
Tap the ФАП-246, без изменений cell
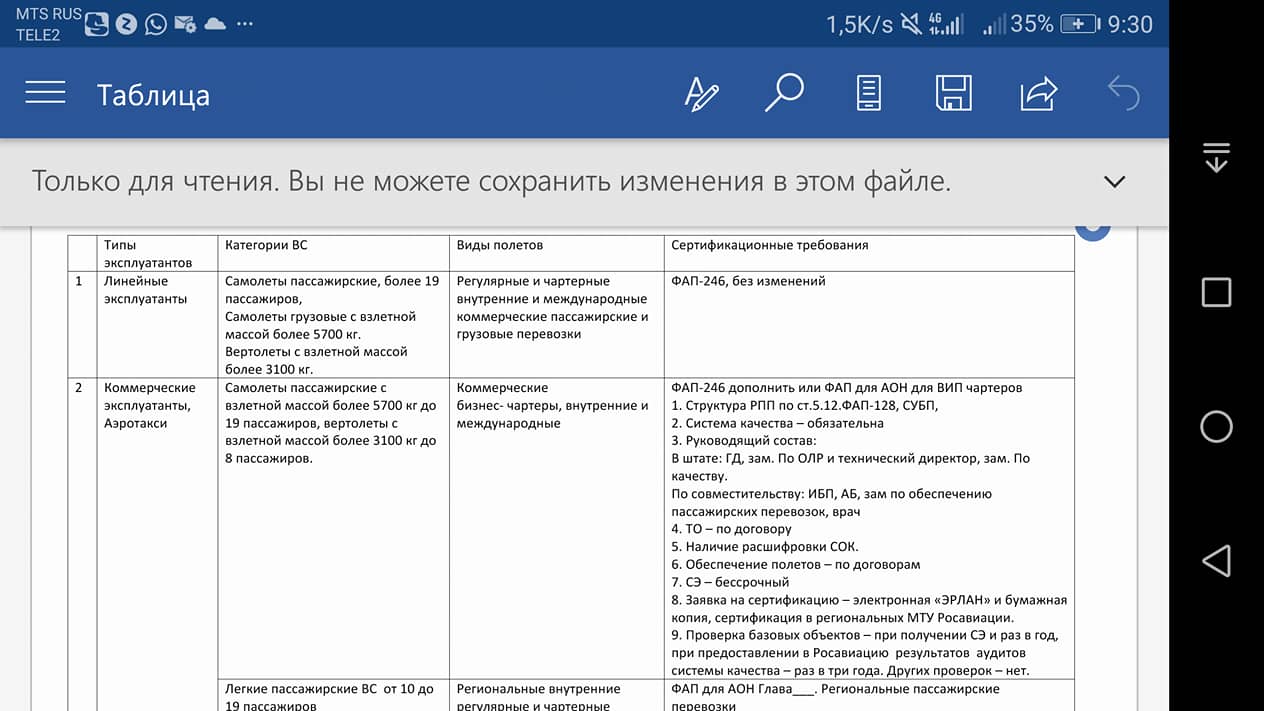coord(748,282)
